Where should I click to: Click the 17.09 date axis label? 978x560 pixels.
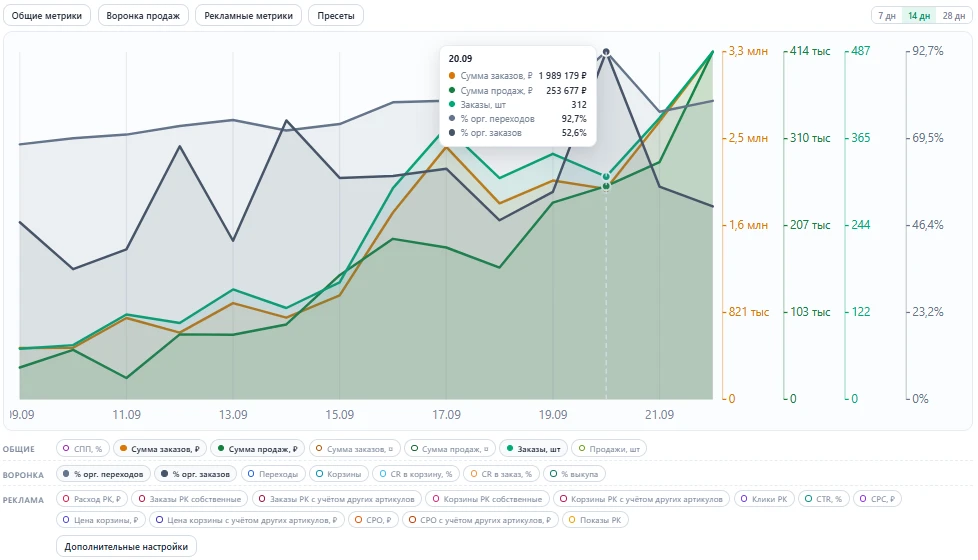click(x=447, y=415)
